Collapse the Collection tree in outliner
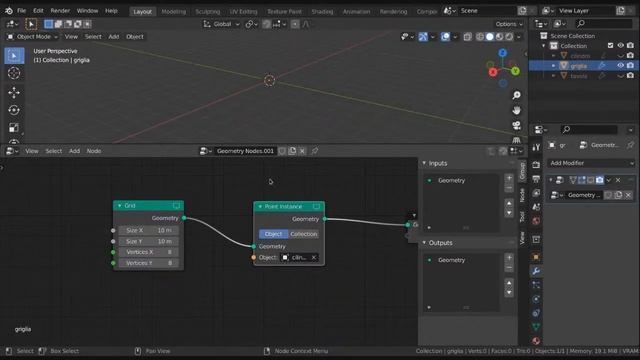This screenshot has width=640, height=360. coord(544,46)
